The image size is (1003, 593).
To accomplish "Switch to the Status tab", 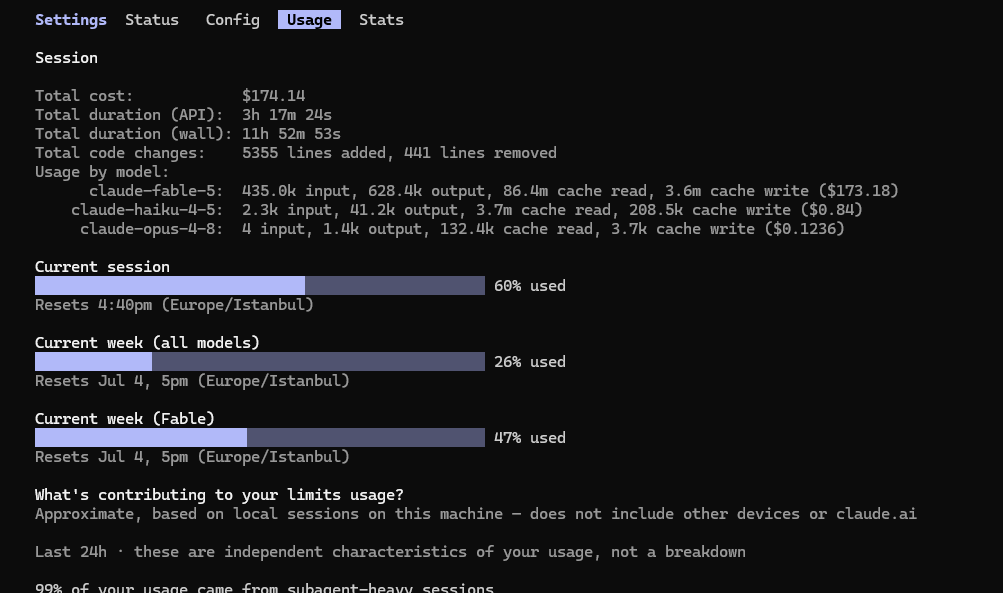I will pos(152,20).
